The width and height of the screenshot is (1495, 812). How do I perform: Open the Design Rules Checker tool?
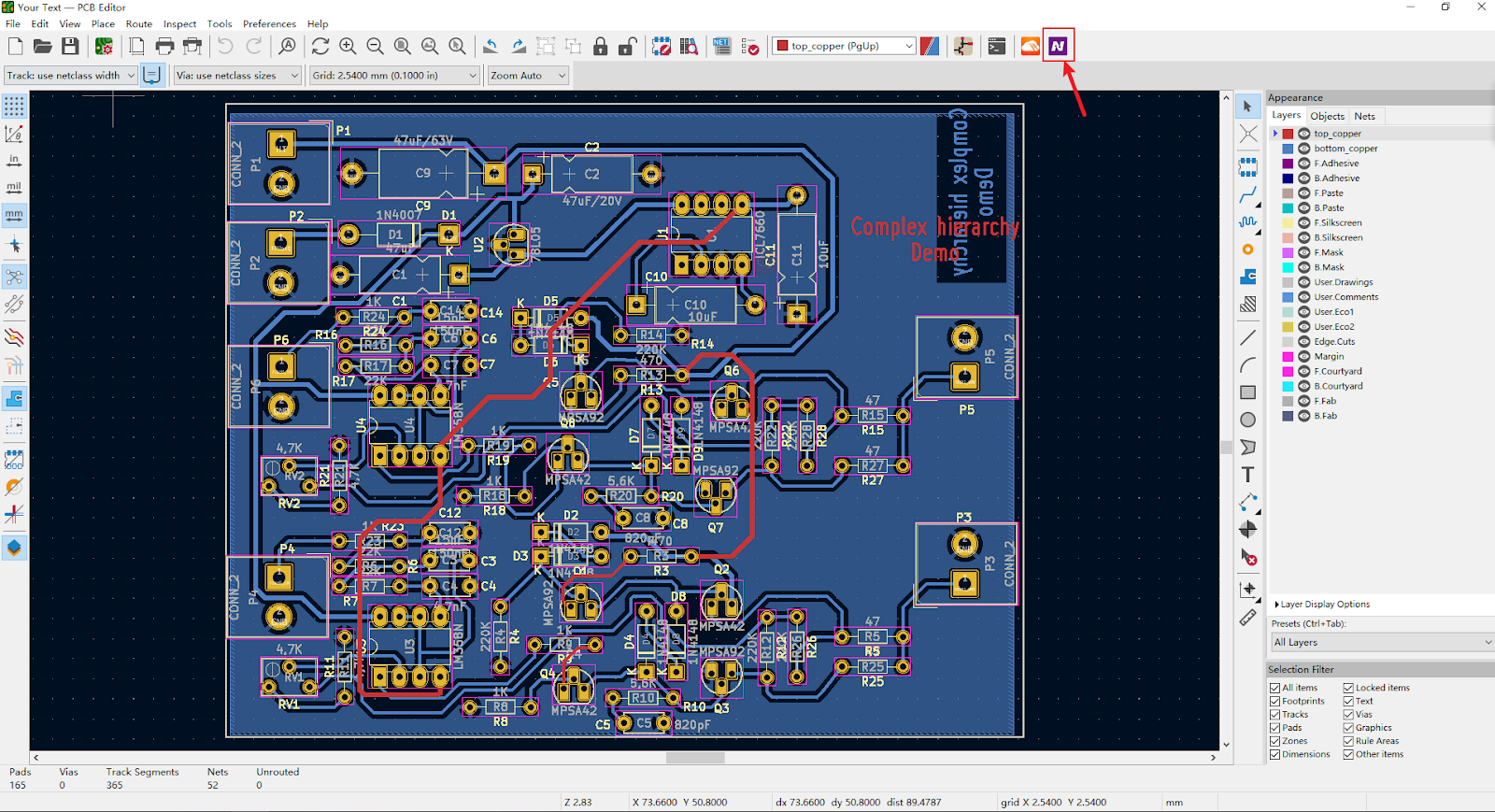click(x=749, y=46)
